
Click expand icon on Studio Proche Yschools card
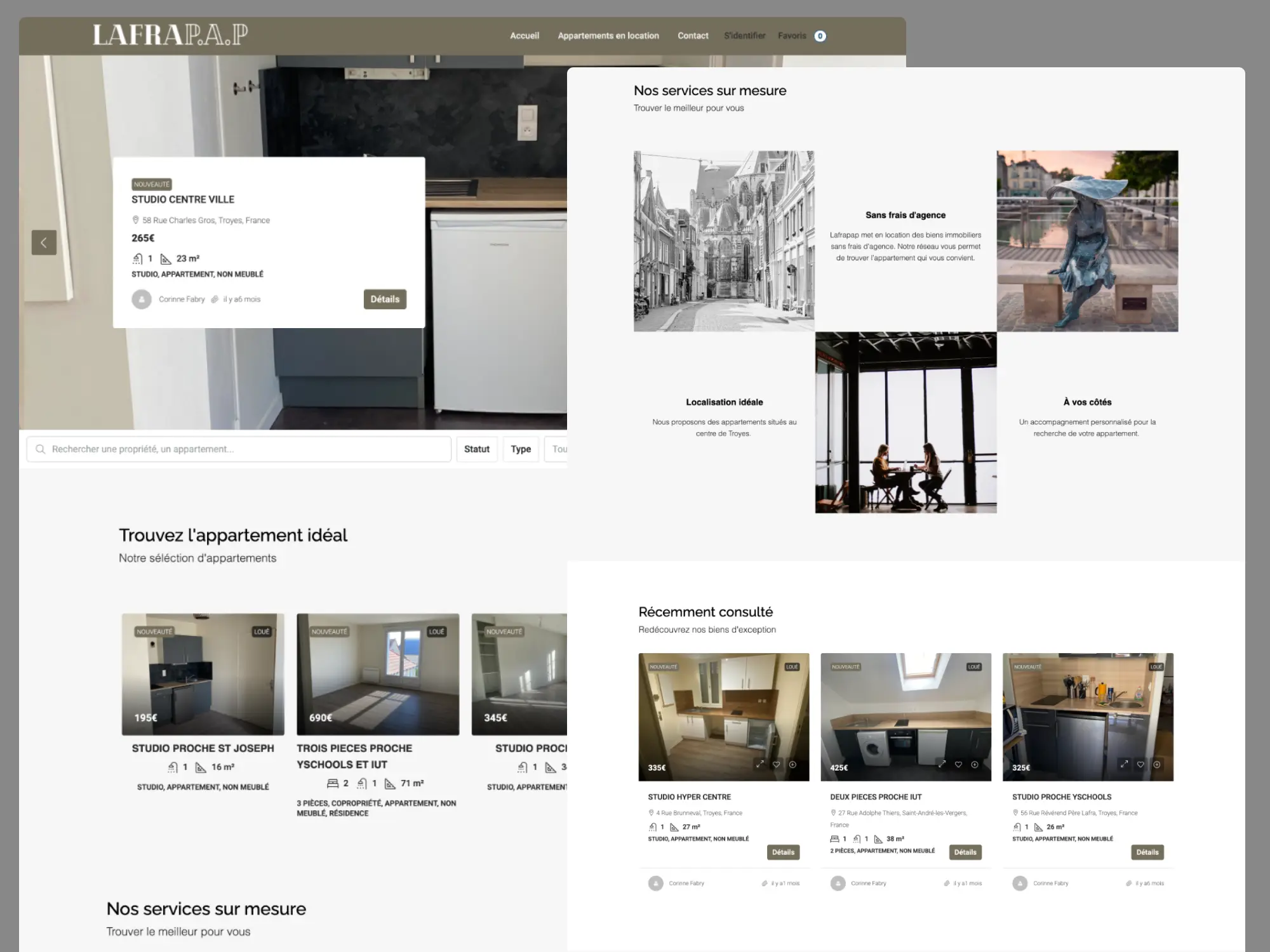pos(1124,764)
